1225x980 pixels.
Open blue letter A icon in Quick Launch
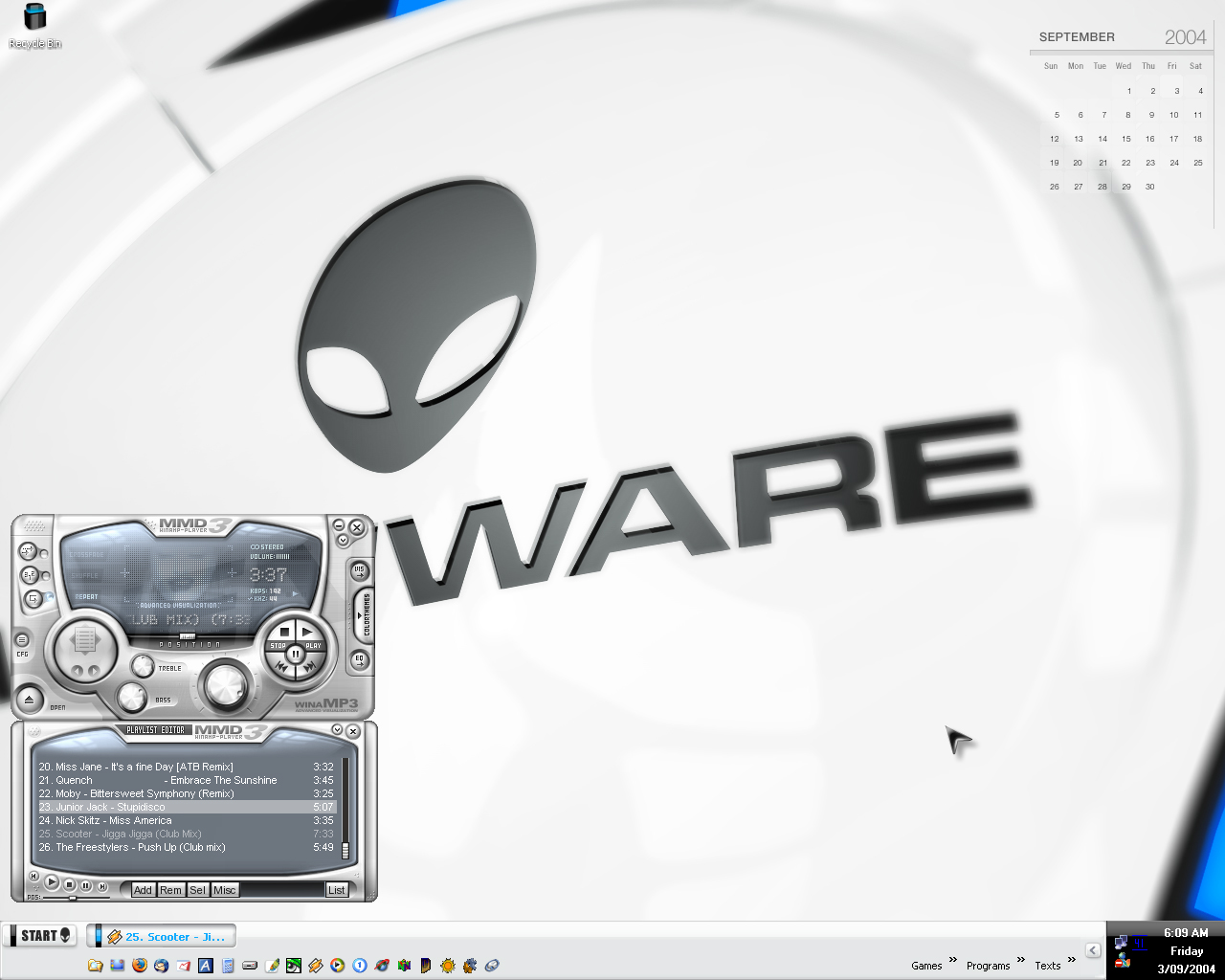[x=206, y=966]
